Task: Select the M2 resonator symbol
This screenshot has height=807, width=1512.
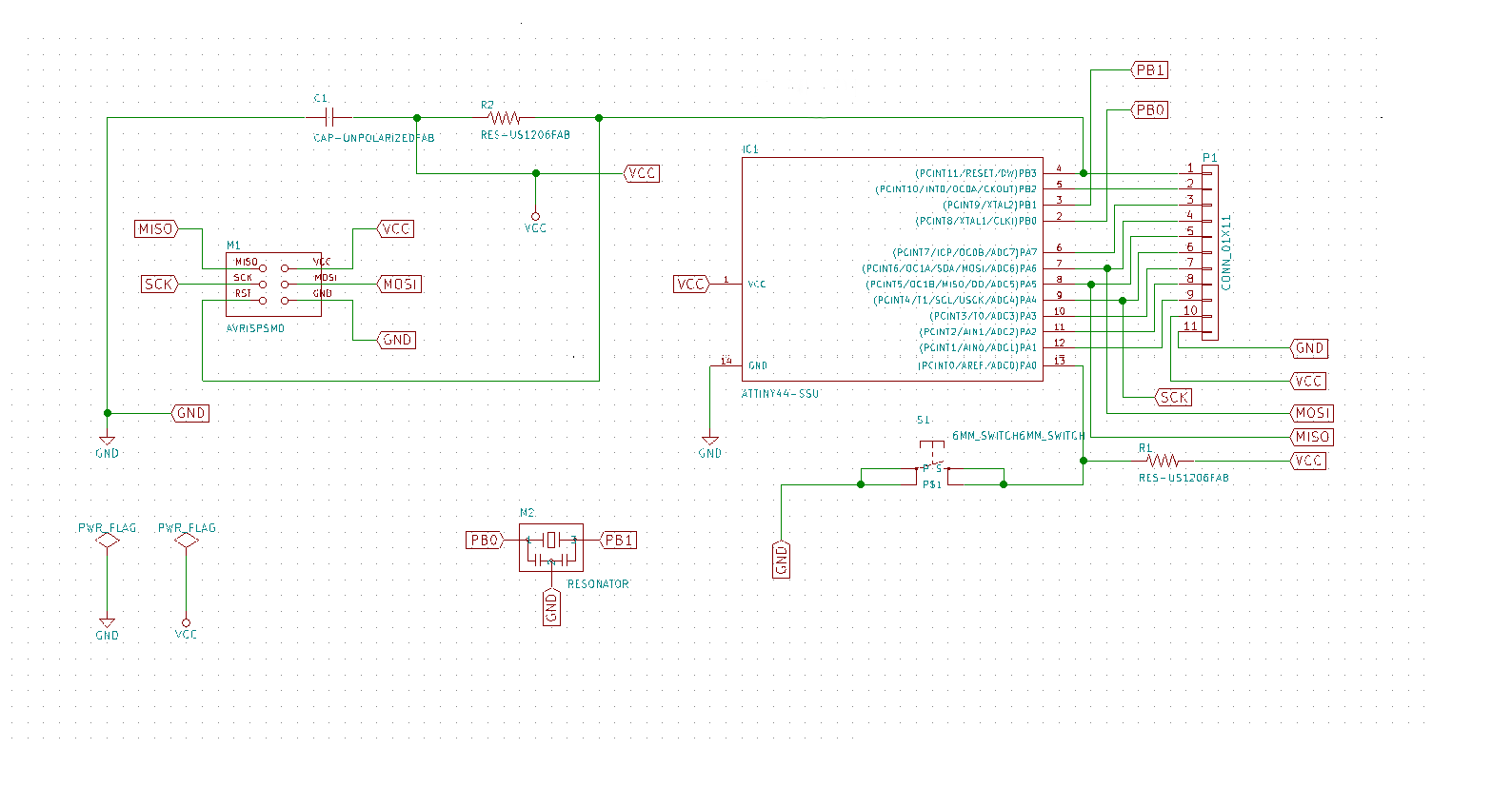Action: tap(551, 547)
